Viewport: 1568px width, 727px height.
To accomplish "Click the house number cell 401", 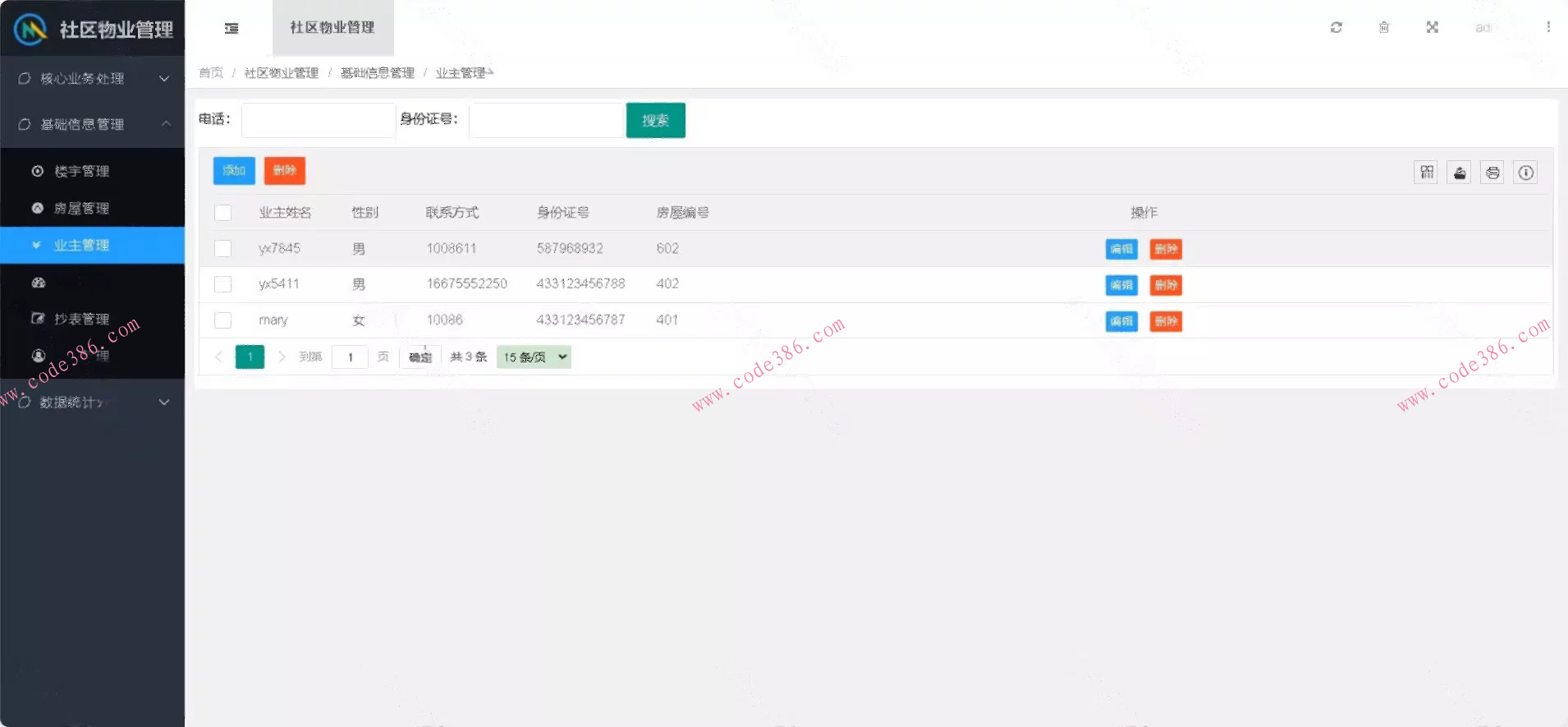I will [x=667, y=320].
